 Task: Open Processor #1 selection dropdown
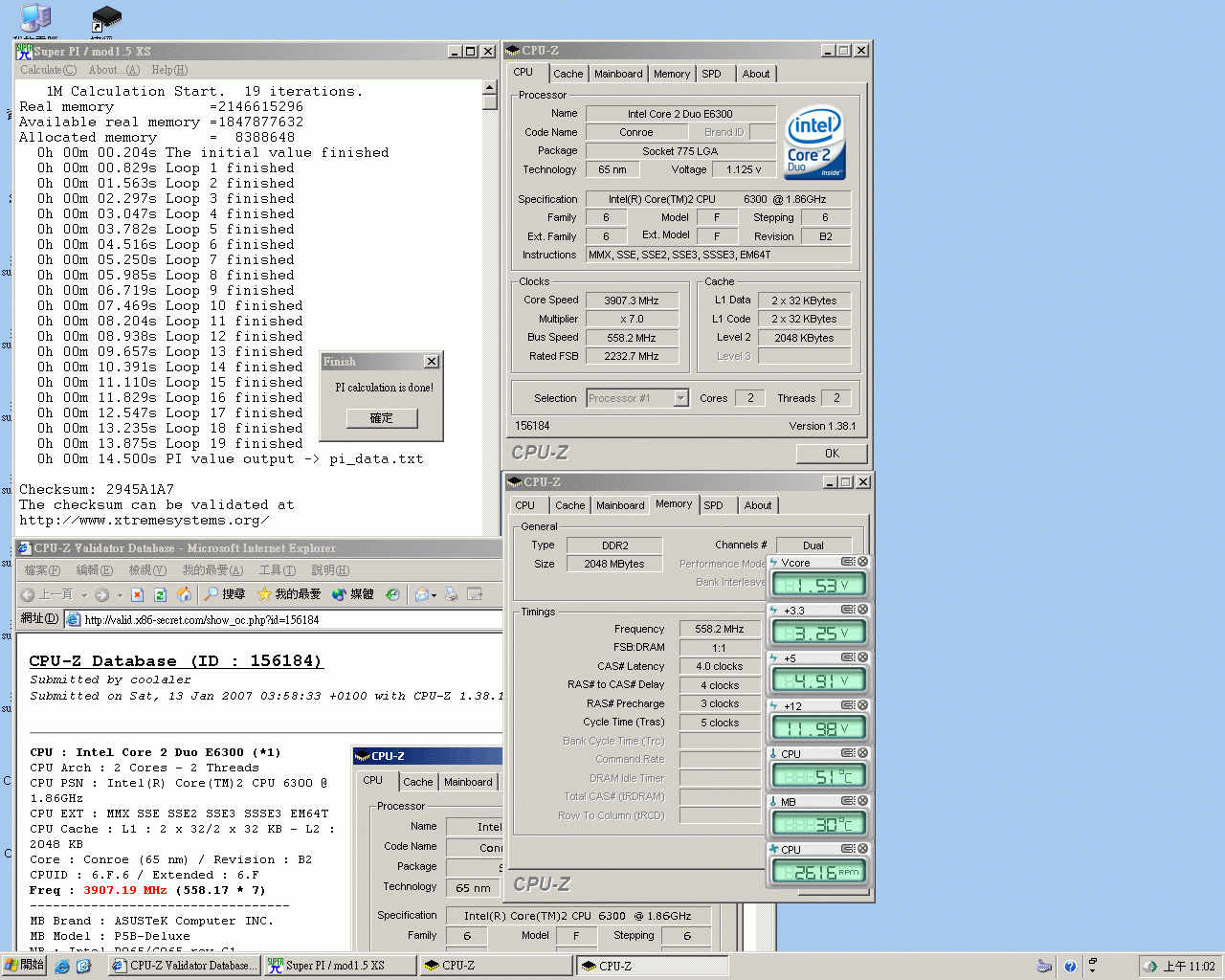tap(680, 398)
